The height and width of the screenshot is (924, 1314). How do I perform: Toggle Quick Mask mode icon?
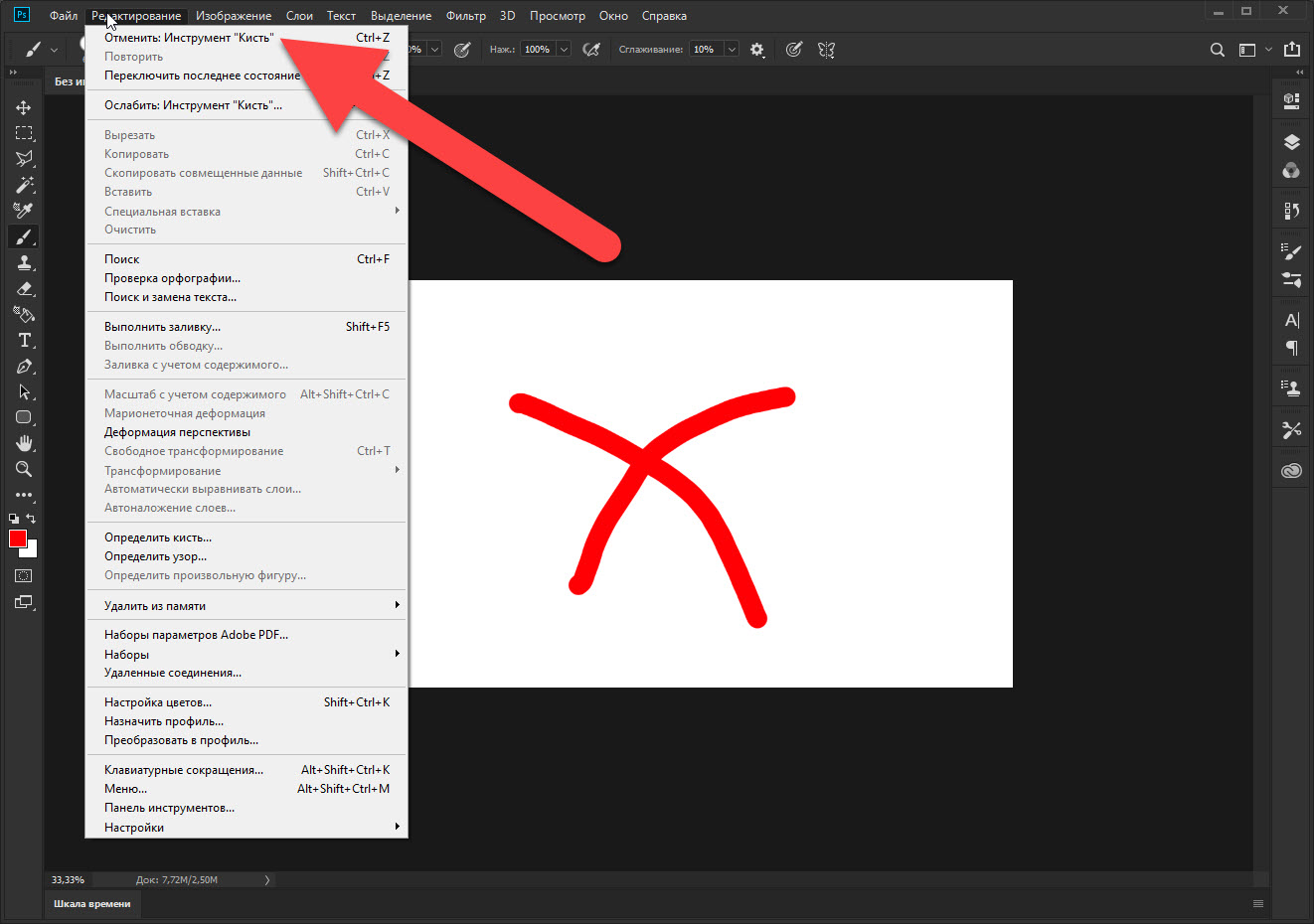24,576
